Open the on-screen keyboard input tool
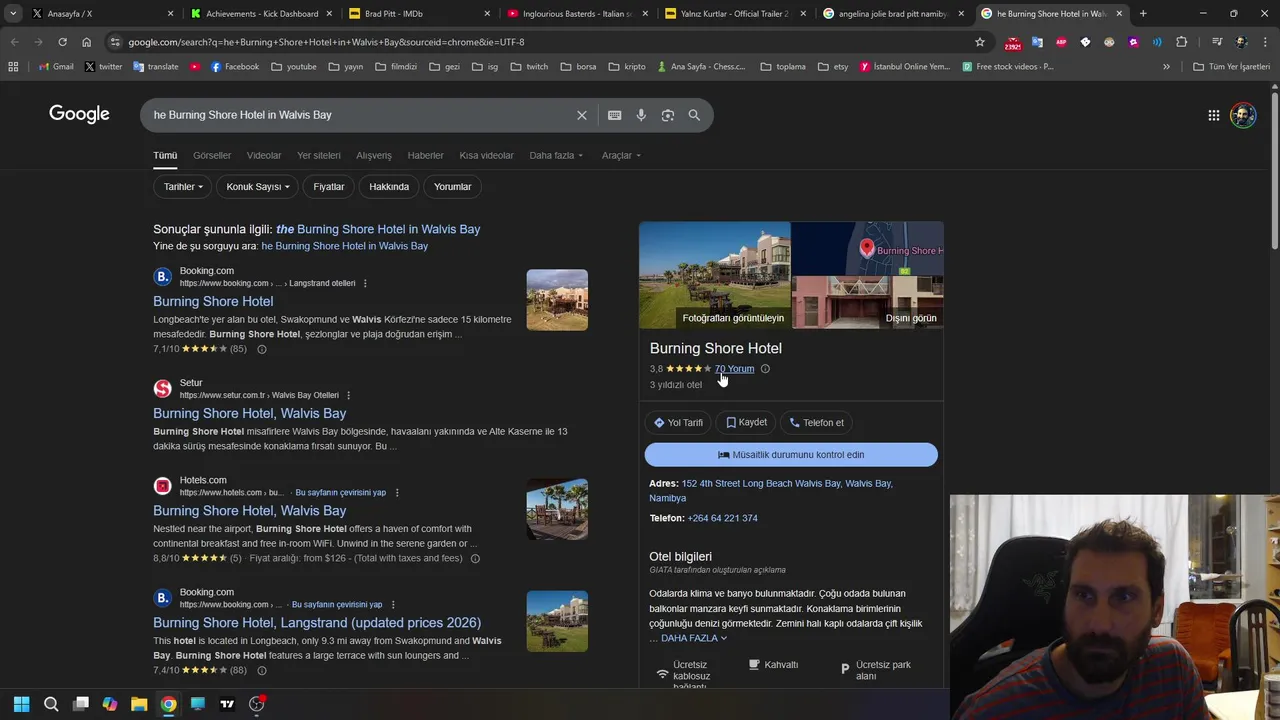The height and width of the screenshot is (720, 1280). click(x=614, y=115)
